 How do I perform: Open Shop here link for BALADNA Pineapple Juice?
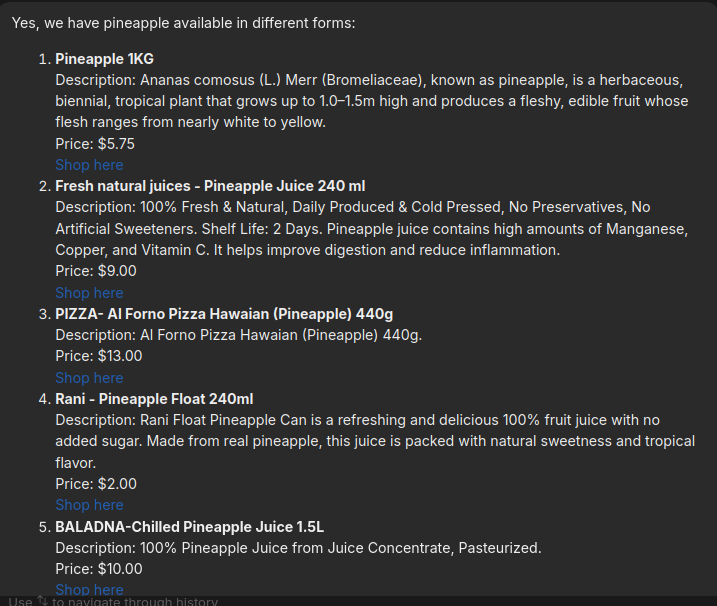coord(89,590)
